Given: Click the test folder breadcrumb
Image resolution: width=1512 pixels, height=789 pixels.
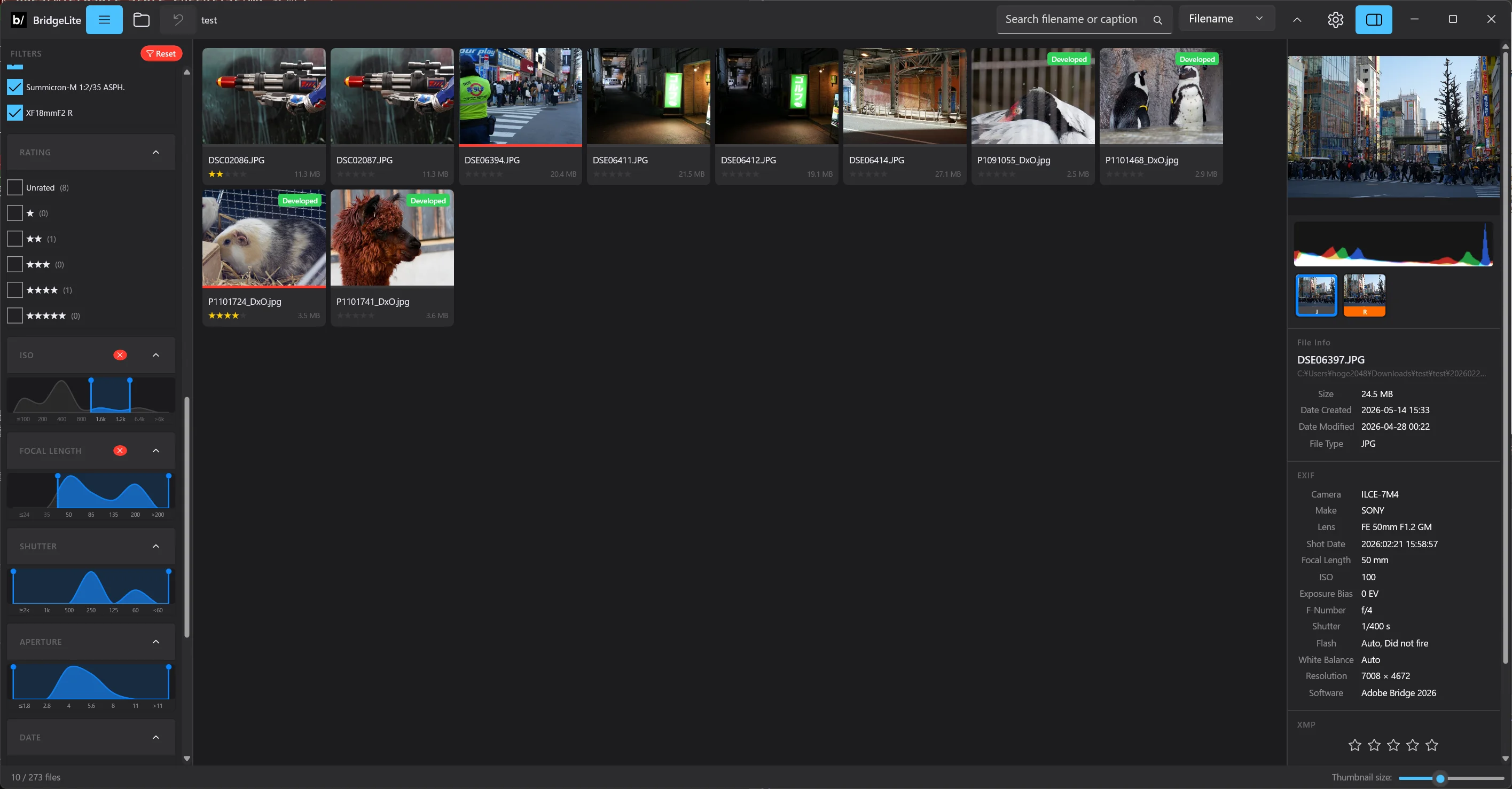Looking at the screenshot, I should 209,20.
